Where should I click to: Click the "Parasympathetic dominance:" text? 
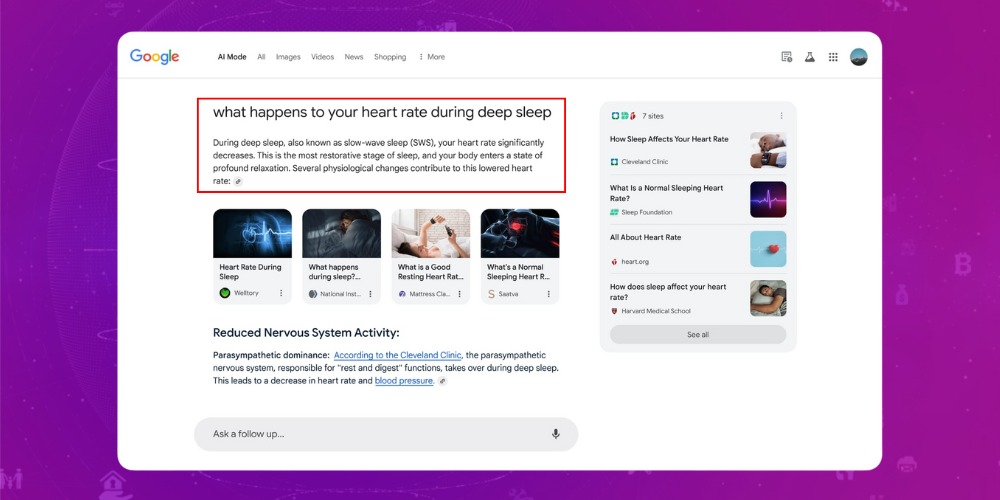tap(271, 355)
